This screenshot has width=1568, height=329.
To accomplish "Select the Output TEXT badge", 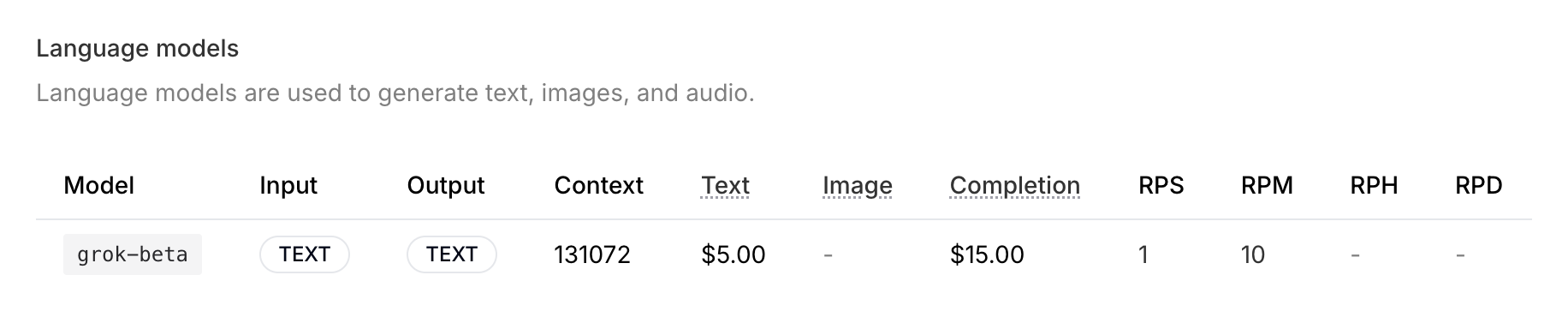I will point(452,254).
